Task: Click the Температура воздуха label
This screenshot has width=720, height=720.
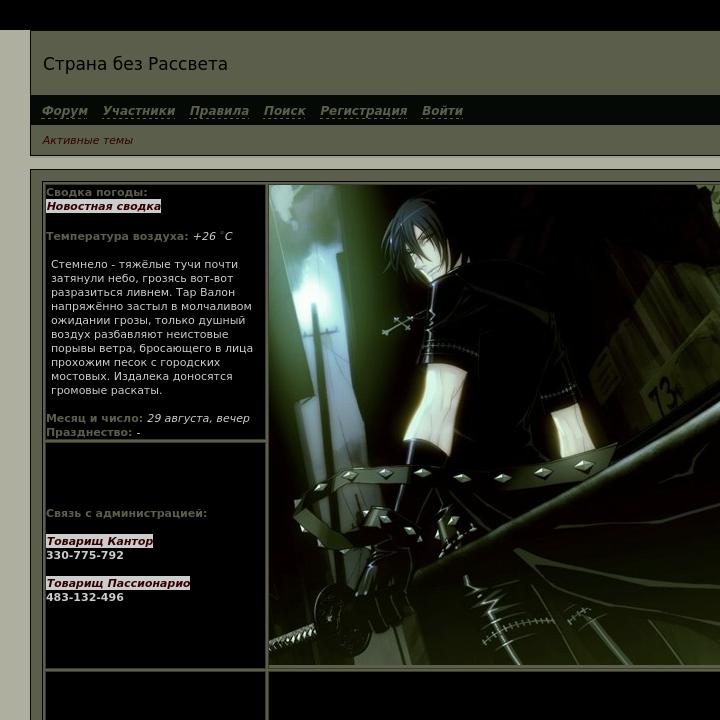Action: (117, 236)
